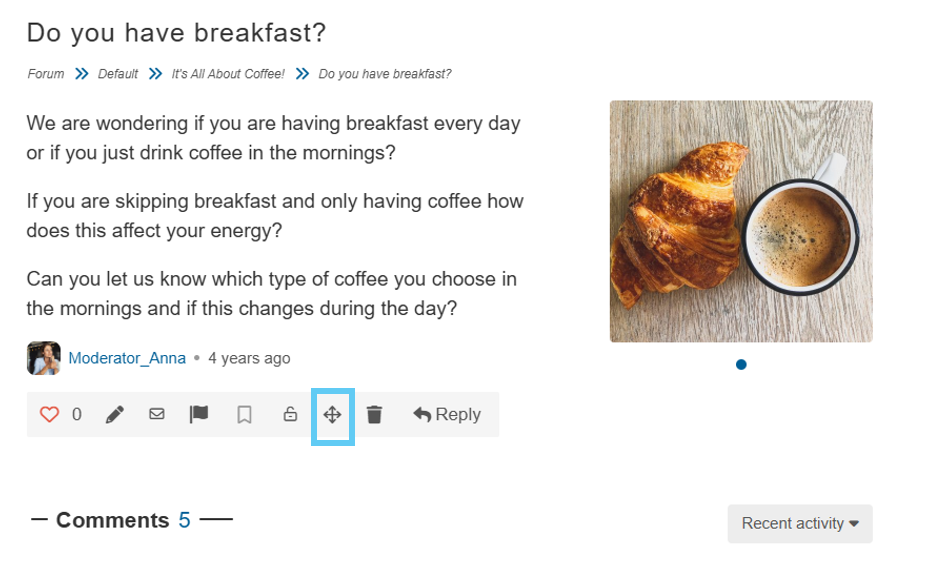Viewport: 928px width, 568px height.
Task: Navigate to It's All About Coffee! category
Action: tap(228, 74)
